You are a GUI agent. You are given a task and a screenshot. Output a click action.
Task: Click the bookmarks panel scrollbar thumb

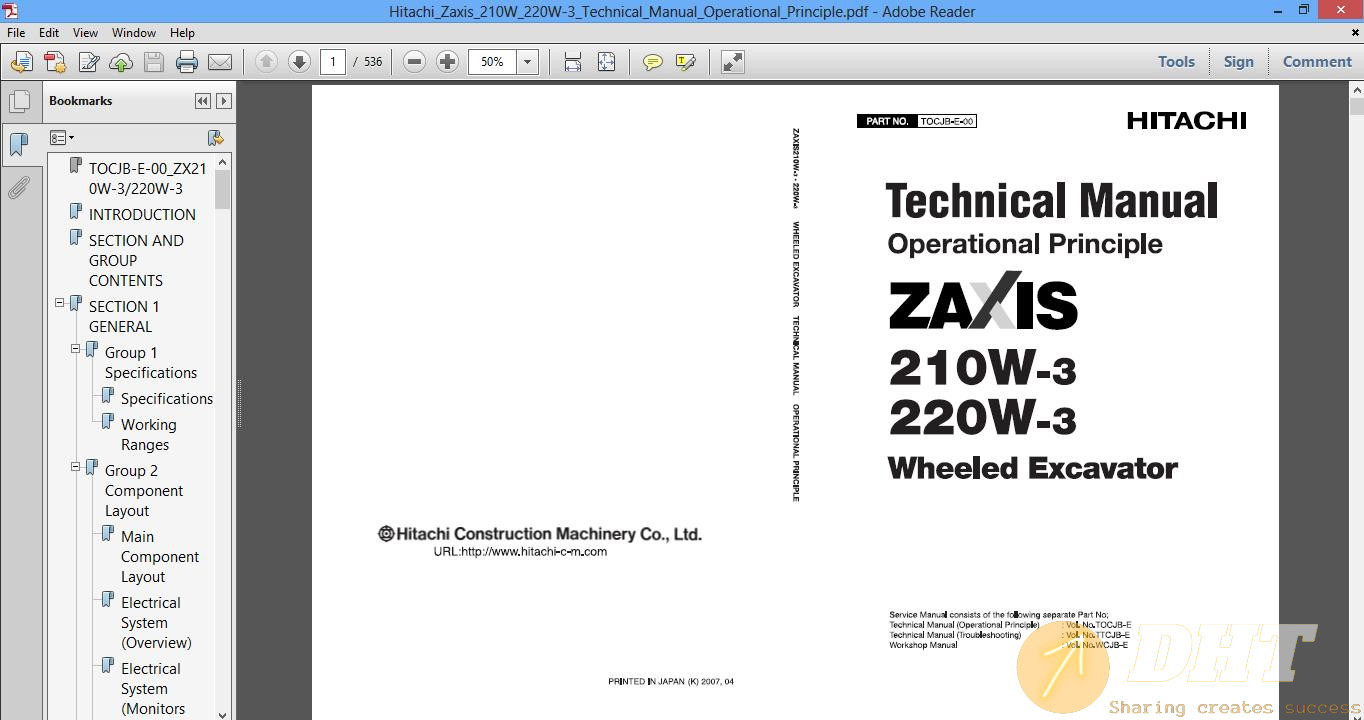[223, 189]
